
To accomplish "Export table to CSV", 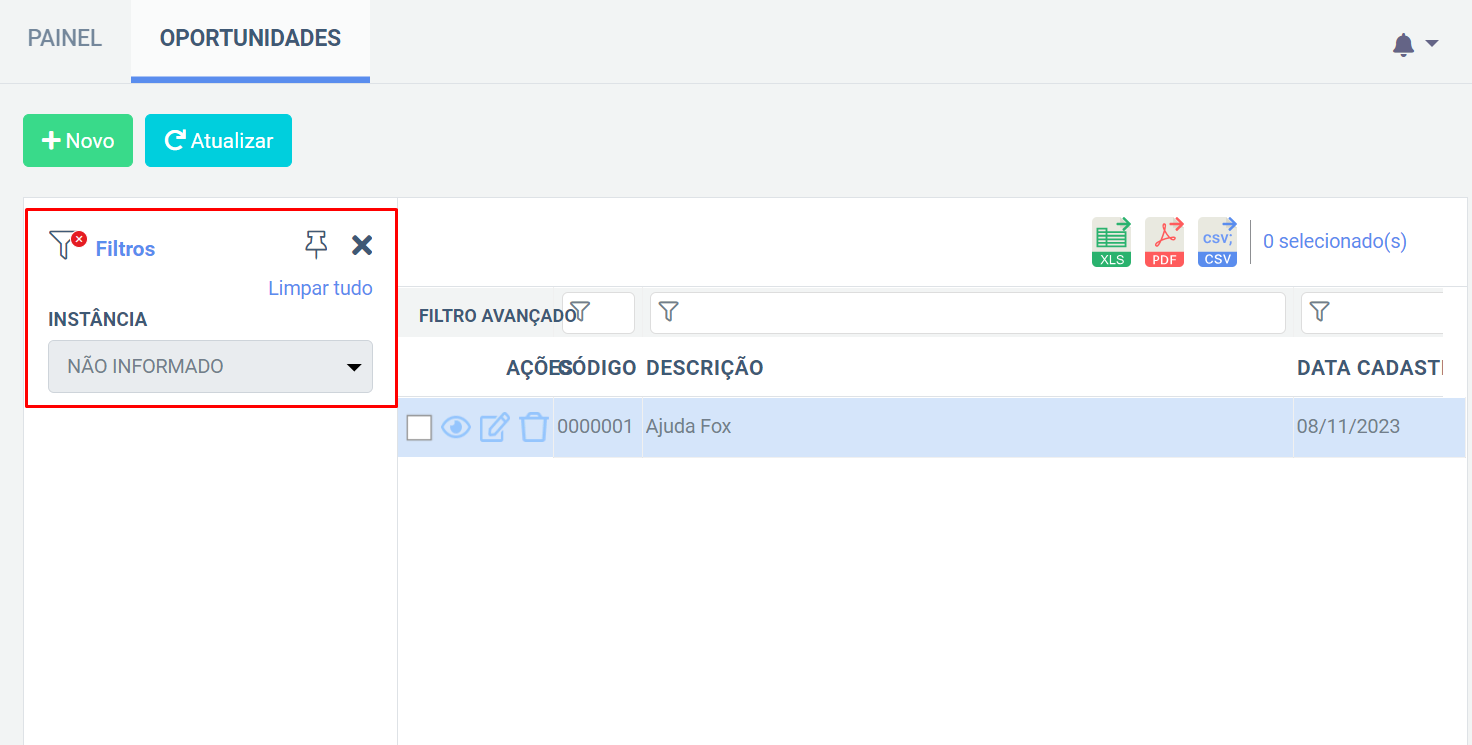I will pyautogui.click(x=1218, y=242).
